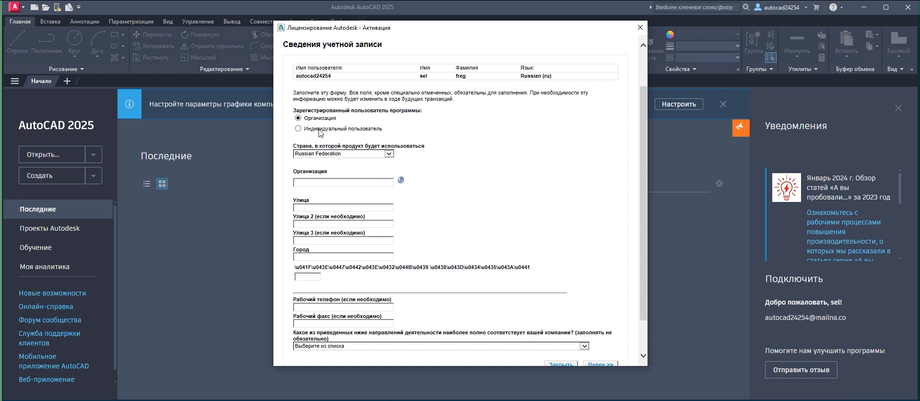Expand the Открыть... button arrow

coord(93,154)
